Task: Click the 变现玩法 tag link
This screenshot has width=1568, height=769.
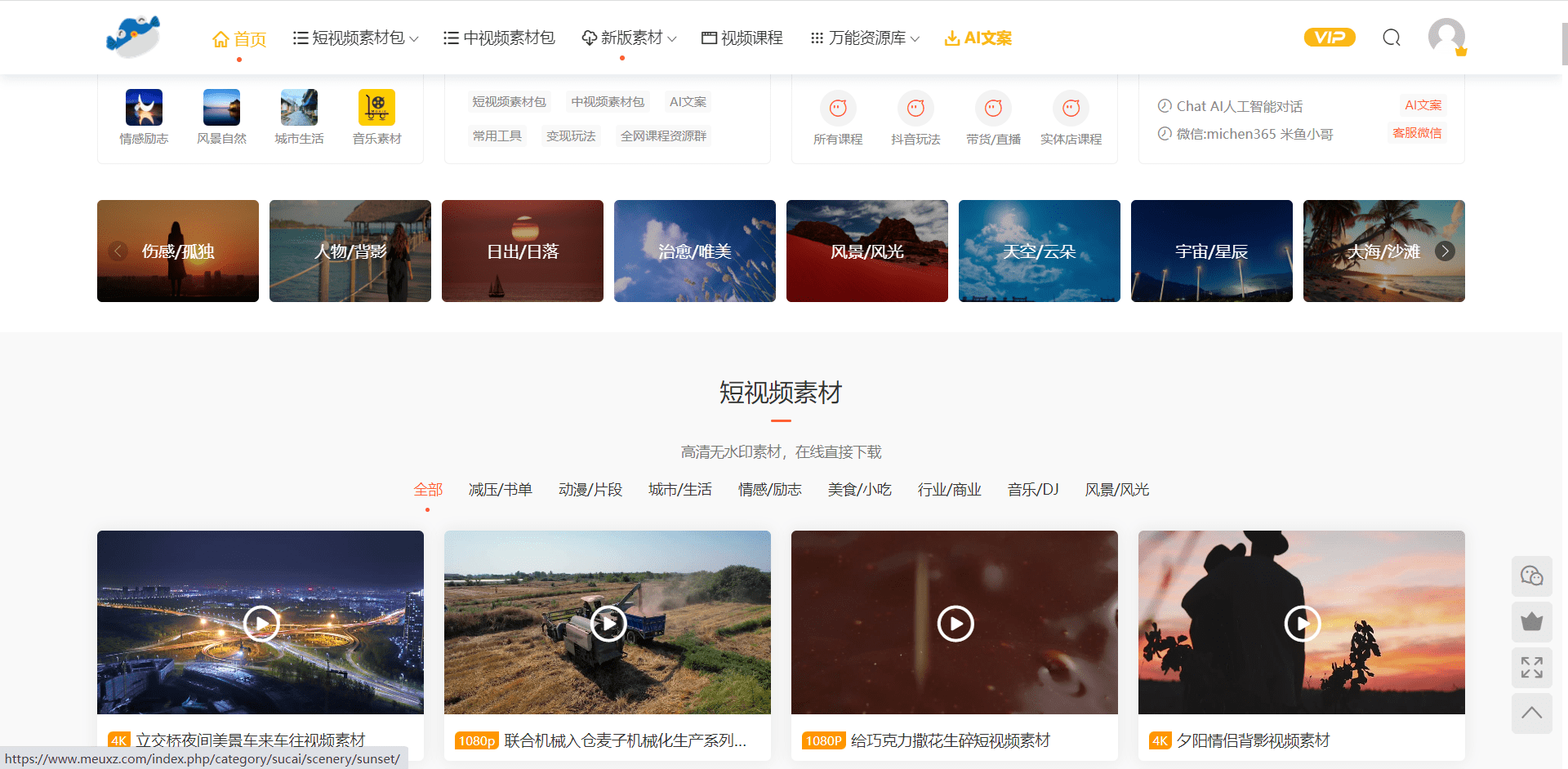Action: click(x=571, y=136)
